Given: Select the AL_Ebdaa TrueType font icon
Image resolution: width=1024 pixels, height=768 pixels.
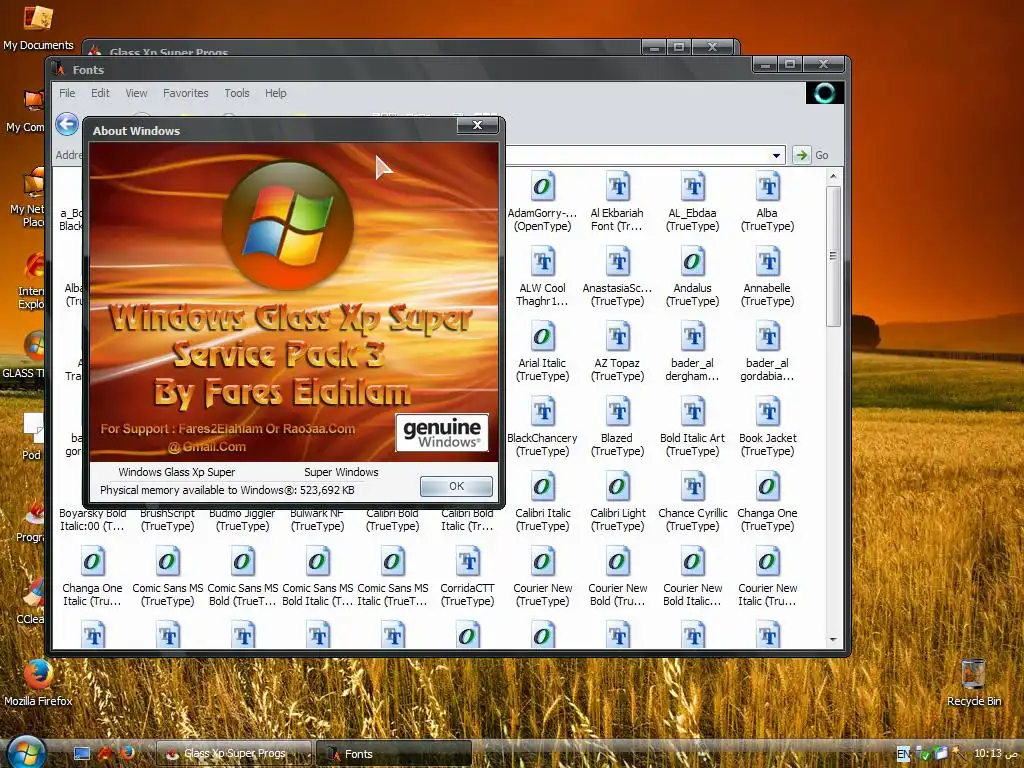Looking at the screenshot, I should tap(692, 187).
